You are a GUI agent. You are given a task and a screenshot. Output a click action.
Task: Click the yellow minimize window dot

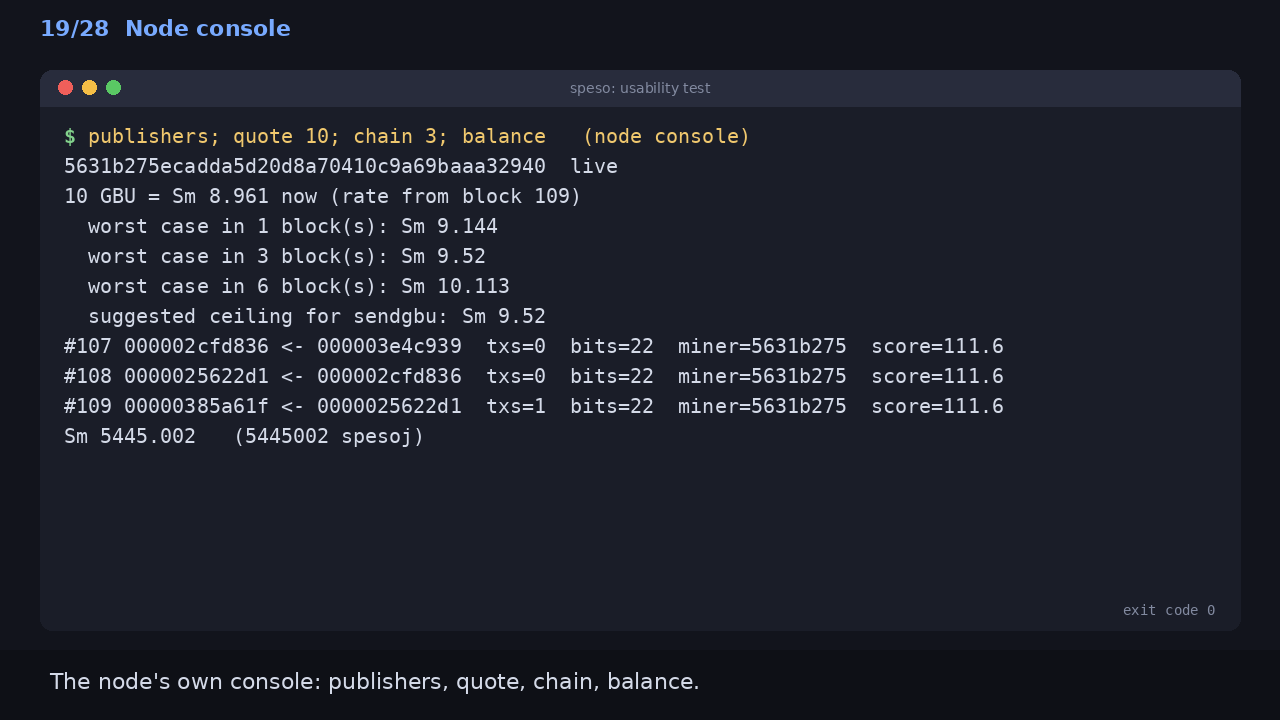tap(89, 87)
